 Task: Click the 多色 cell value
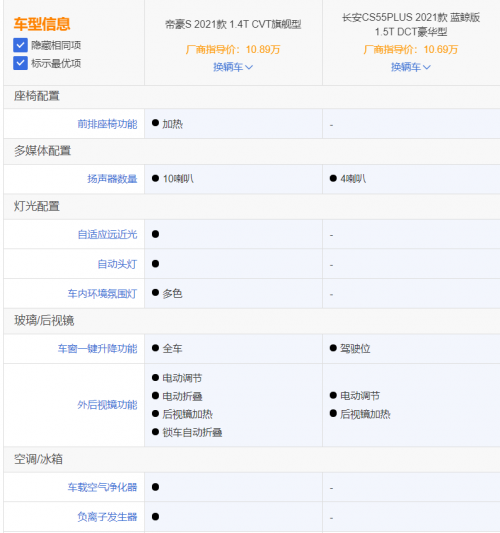click(172, 294)
